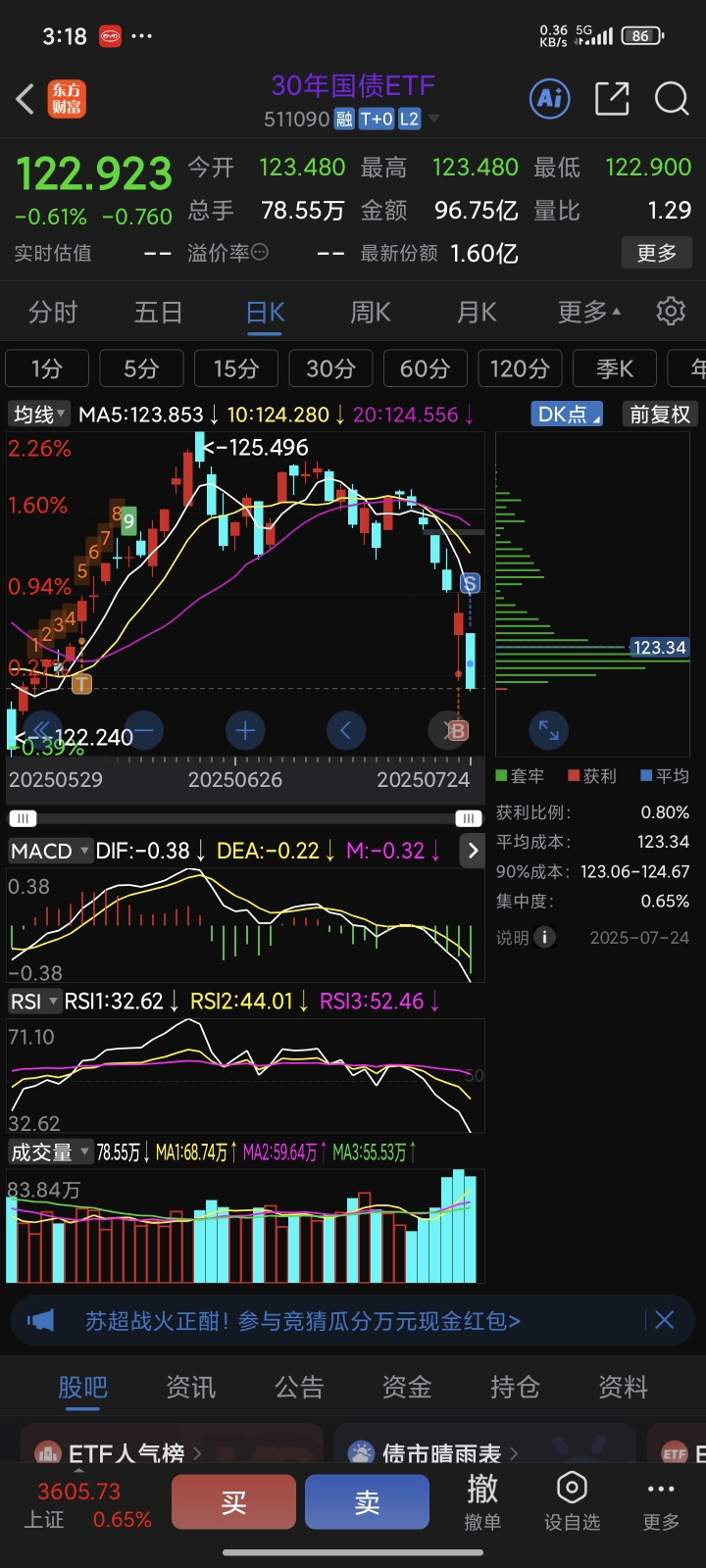Tap the B buy signal marker
The width and height of the screenshot is (706, 1568).
pyautogui.click(x=457, y=730)
